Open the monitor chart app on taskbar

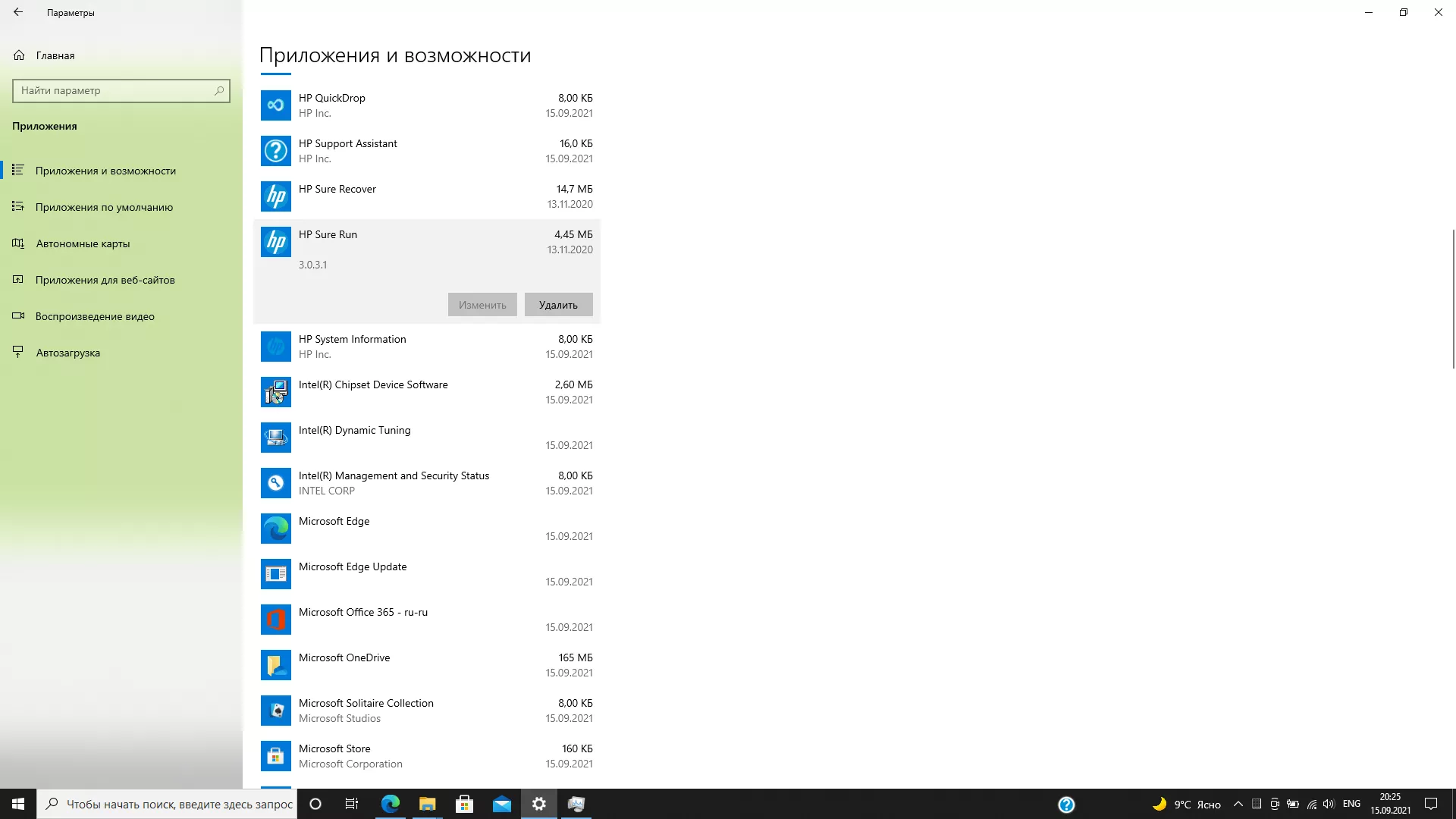pos(576,804)
